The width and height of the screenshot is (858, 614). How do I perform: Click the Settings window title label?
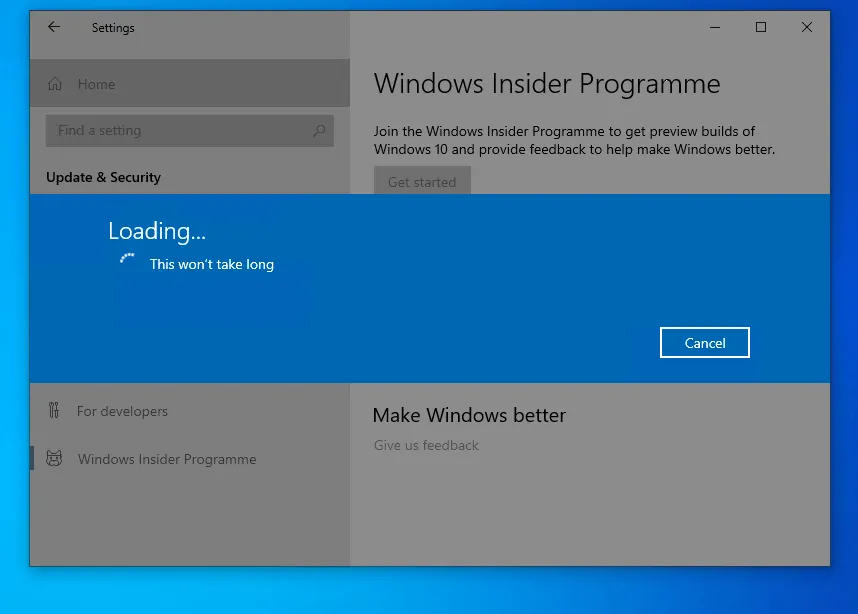113,27
